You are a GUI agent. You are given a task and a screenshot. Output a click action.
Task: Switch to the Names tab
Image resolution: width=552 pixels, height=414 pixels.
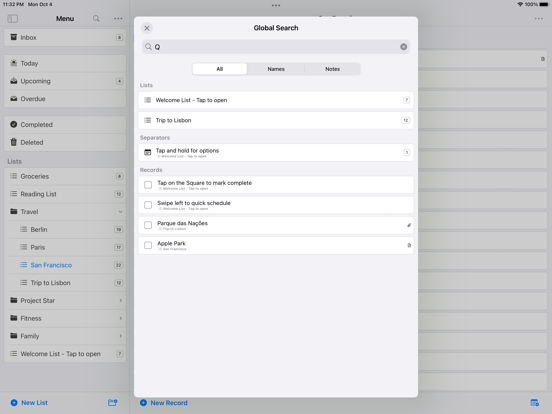pyautogui.click(x=276, y=69)
